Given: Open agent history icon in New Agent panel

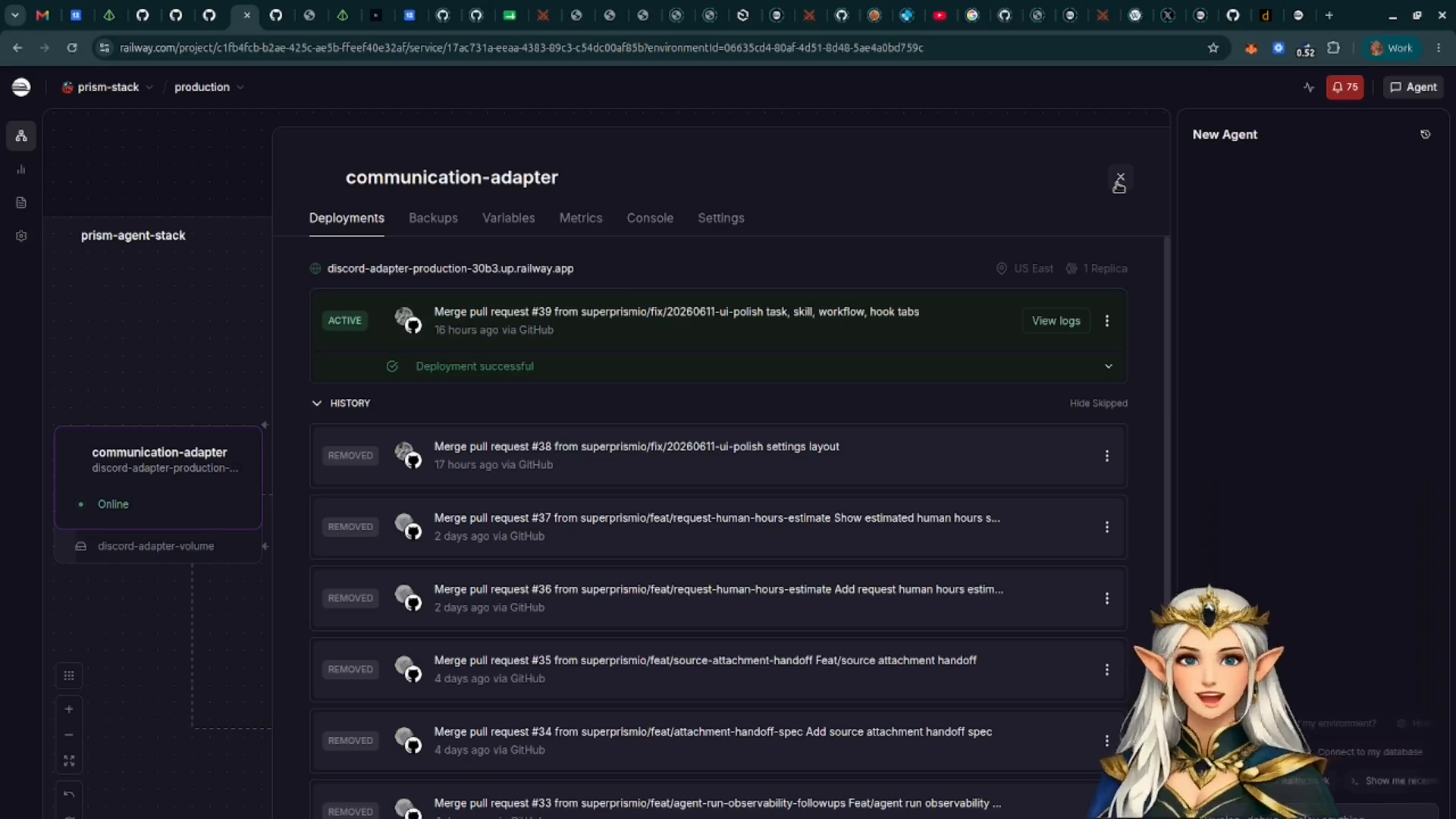Looking at the screenshot, I should coord(1425,134).
